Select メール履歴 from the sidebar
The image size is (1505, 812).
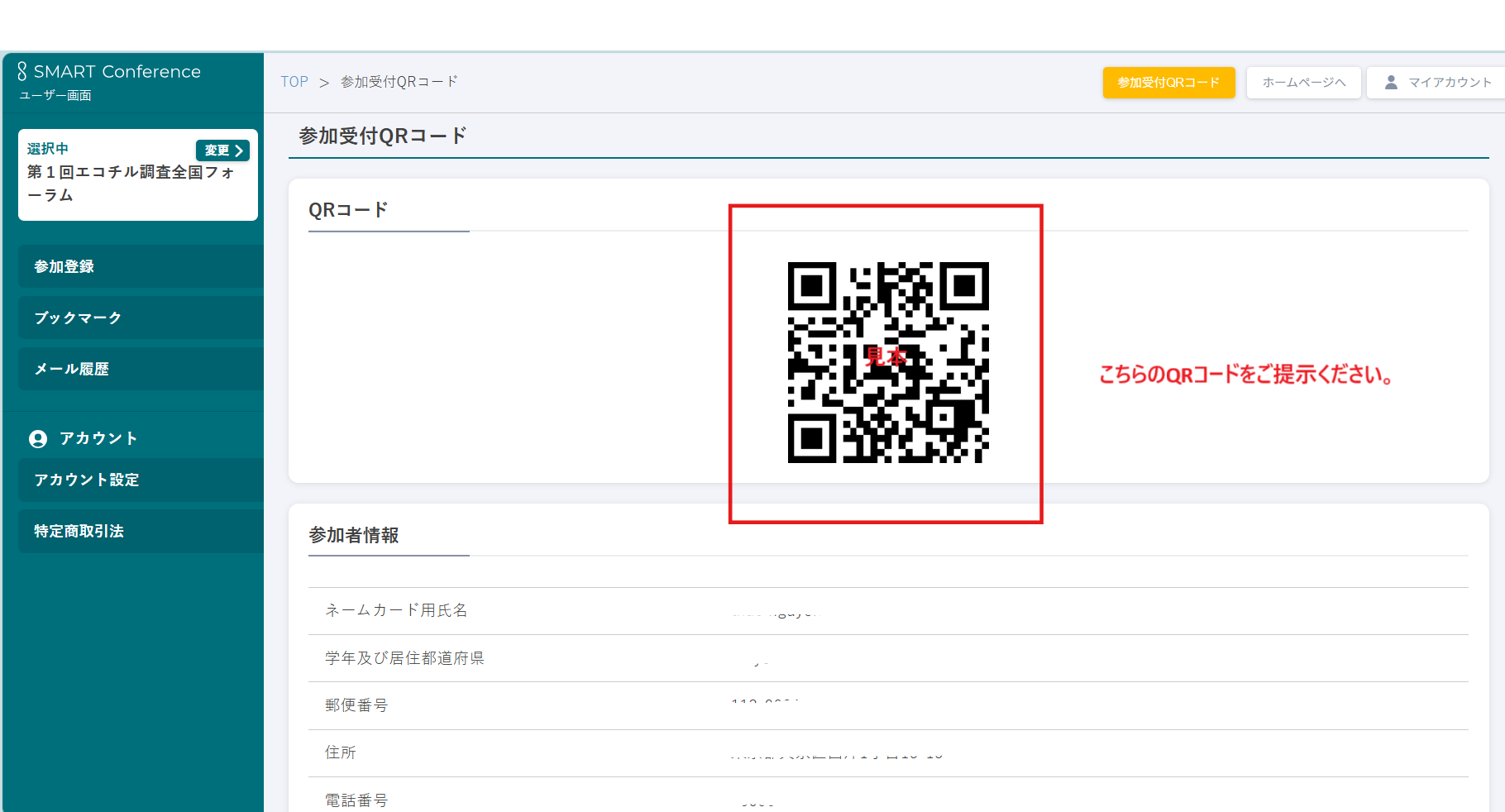pos(141,369)
